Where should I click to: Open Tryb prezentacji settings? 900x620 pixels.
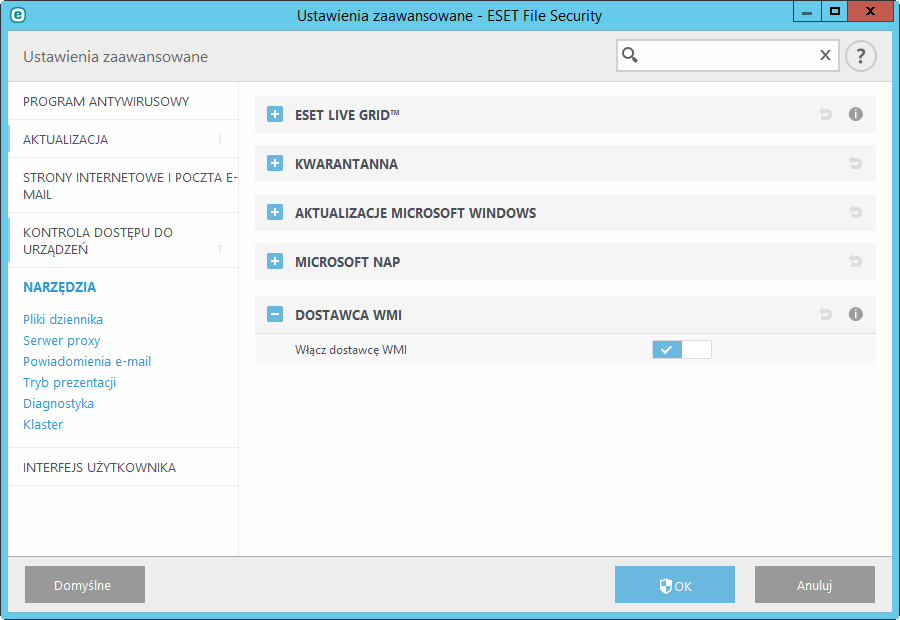(69, 382)
